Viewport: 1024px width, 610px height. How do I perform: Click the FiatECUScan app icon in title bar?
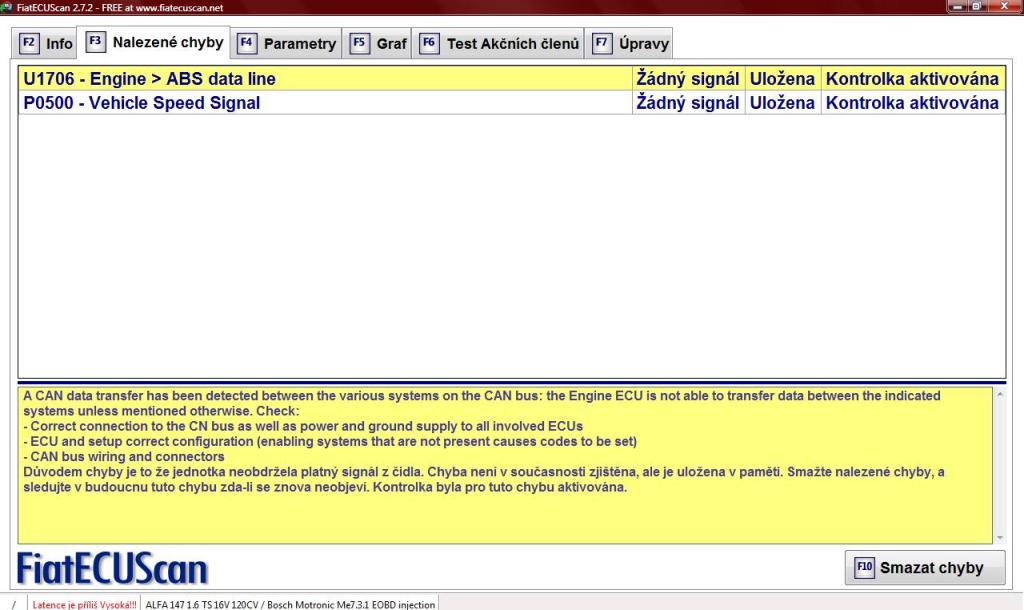pyautogui.click(x=8, y=7)
